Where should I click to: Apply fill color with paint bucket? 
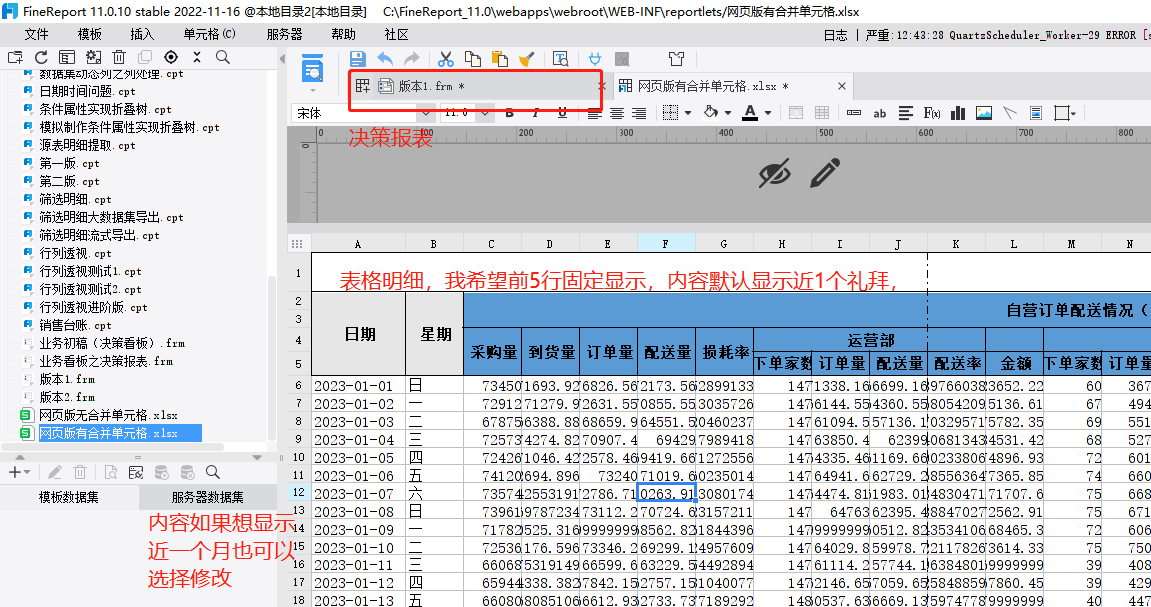(x=710, y=112)
